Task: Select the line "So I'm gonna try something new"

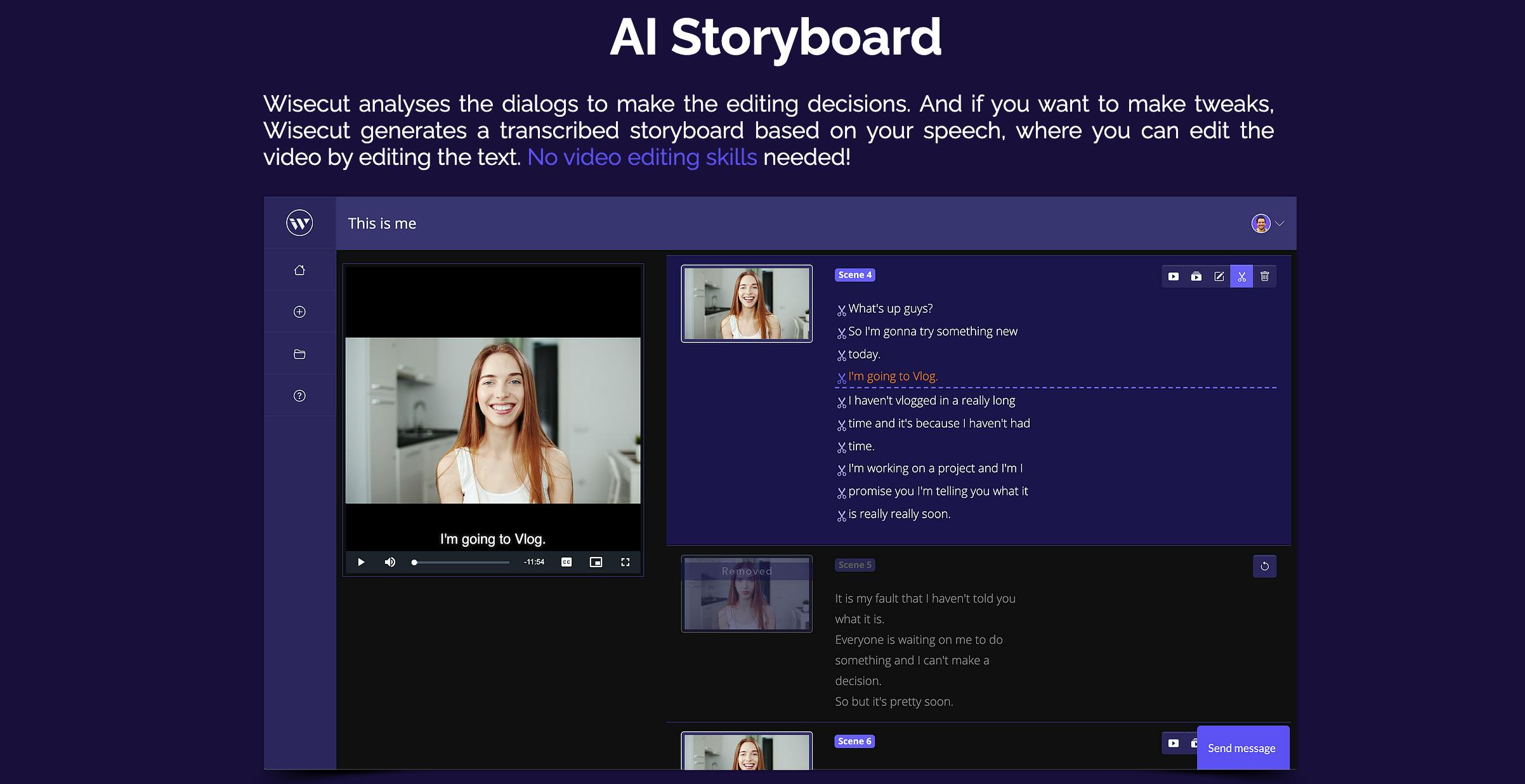Action: 933,331
